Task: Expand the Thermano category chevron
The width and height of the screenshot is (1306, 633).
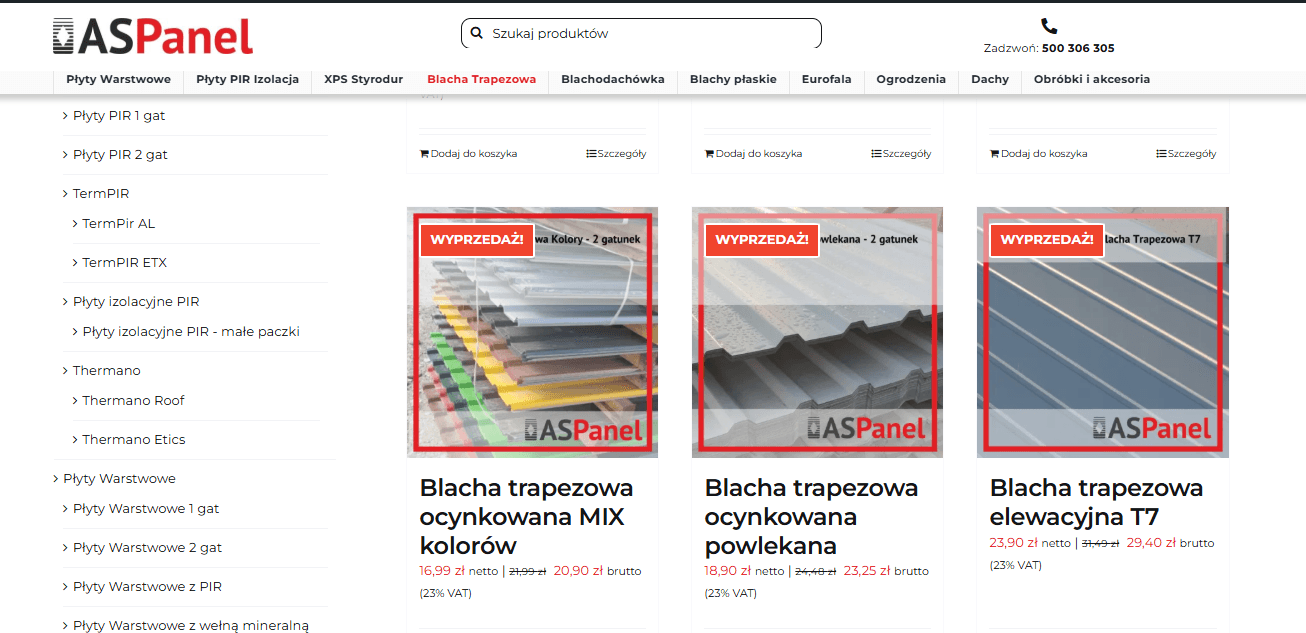Action: 66,371
